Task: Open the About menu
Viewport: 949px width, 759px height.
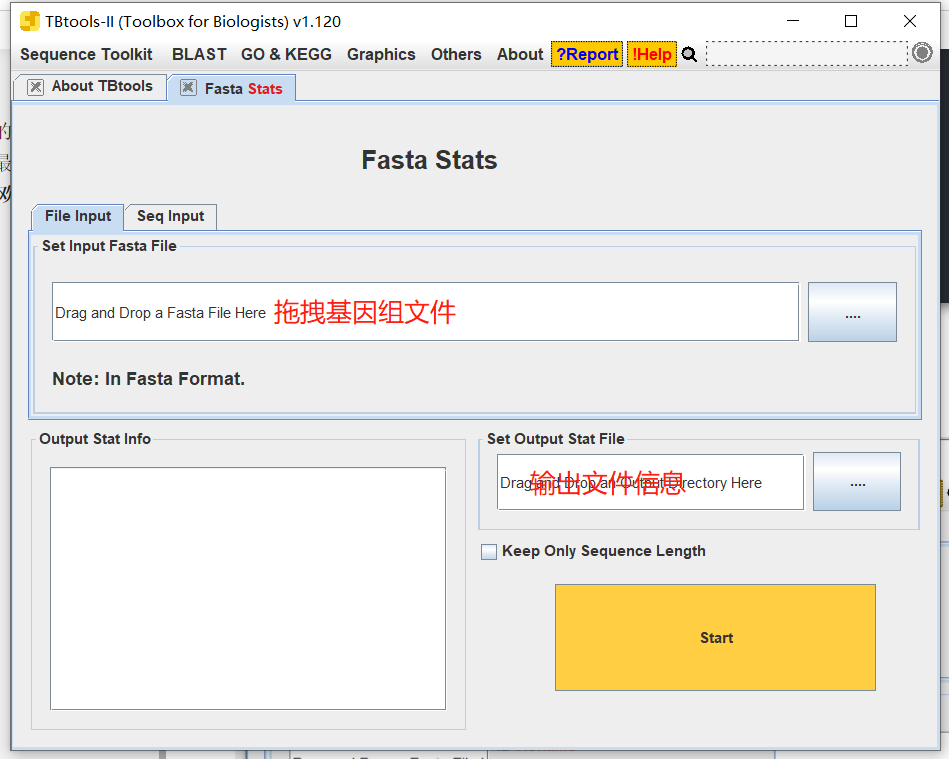Action: (x=520, y=54)
